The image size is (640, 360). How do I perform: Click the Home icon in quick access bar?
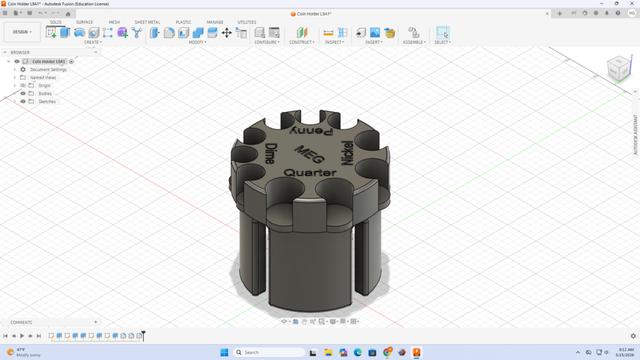coord(68,13)
